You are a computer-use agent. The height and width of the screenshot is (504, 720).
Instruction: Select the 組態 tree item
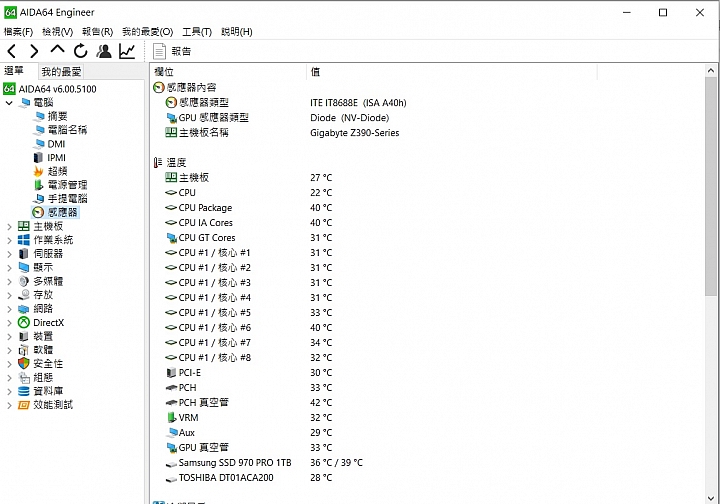pos(43,377)
